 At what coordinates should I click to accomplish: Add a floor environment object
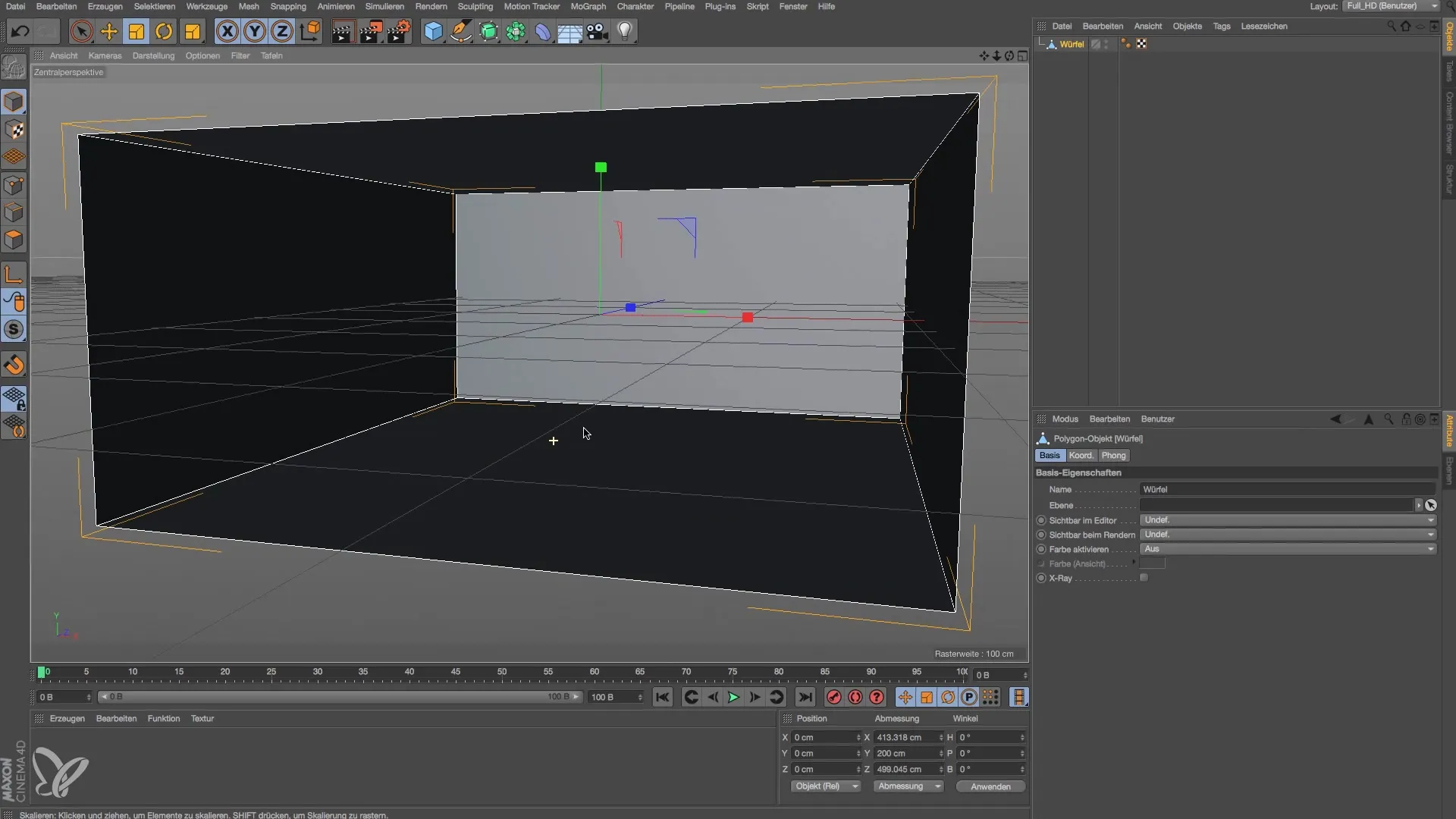570,31
